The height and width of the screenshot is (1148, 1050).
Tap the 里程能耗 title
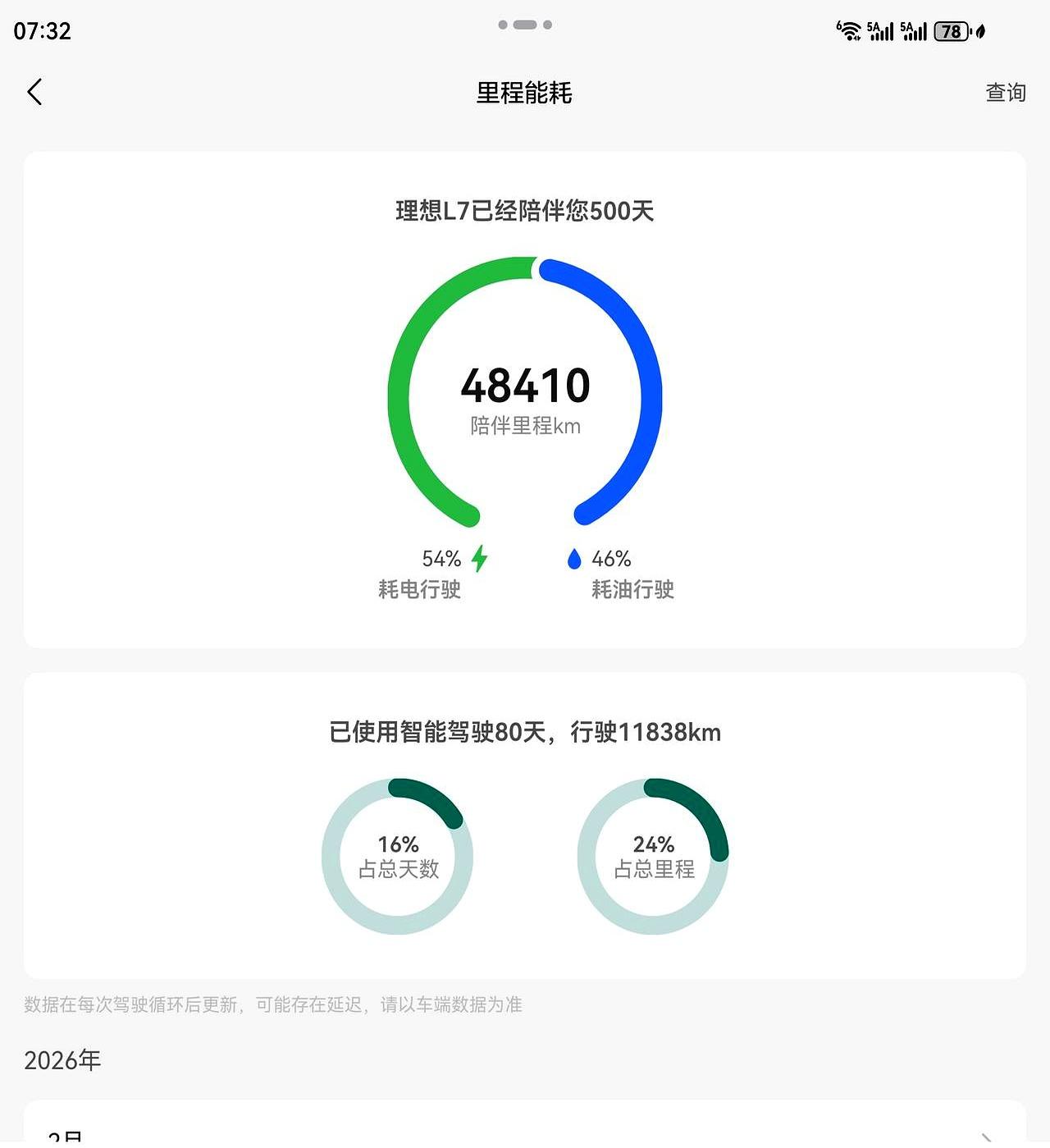[x=525, y=94]
